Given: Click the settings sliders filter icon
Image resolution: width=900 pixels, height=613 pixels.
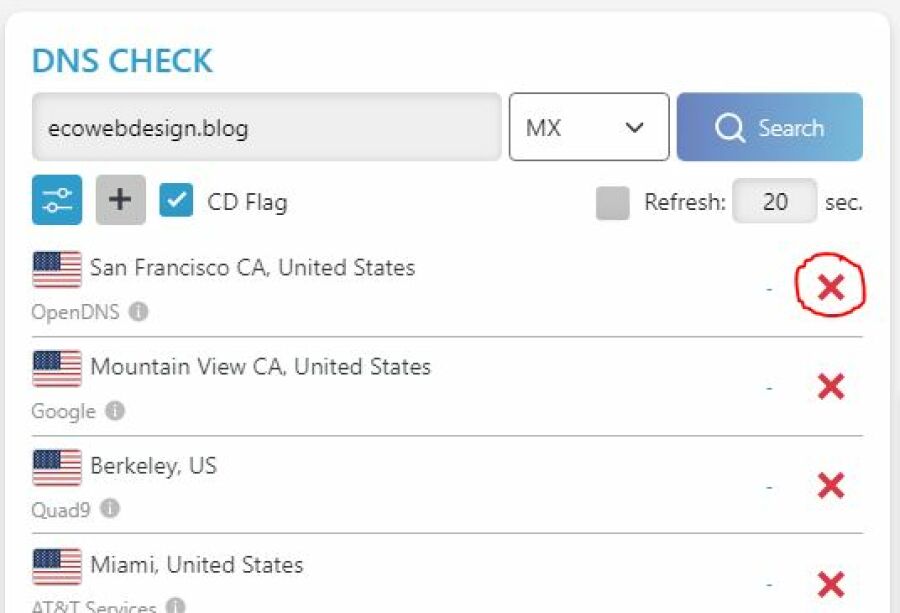Looking at the screenshot, I should pyautogui.click(x=57, y=200).
